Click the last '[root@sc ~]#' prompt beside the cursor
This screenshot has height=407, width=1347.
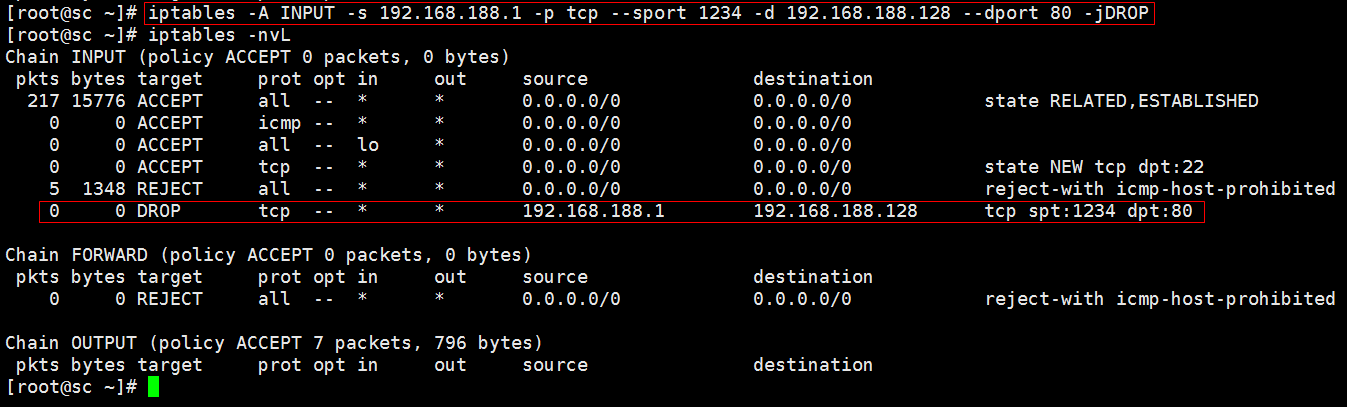71,387
